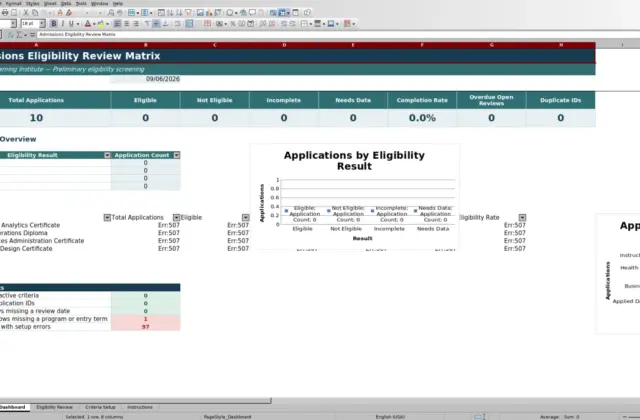This screenshot has height=420, width=640.
Task: Click the formula input line
Action: click(x=339, y=35)
